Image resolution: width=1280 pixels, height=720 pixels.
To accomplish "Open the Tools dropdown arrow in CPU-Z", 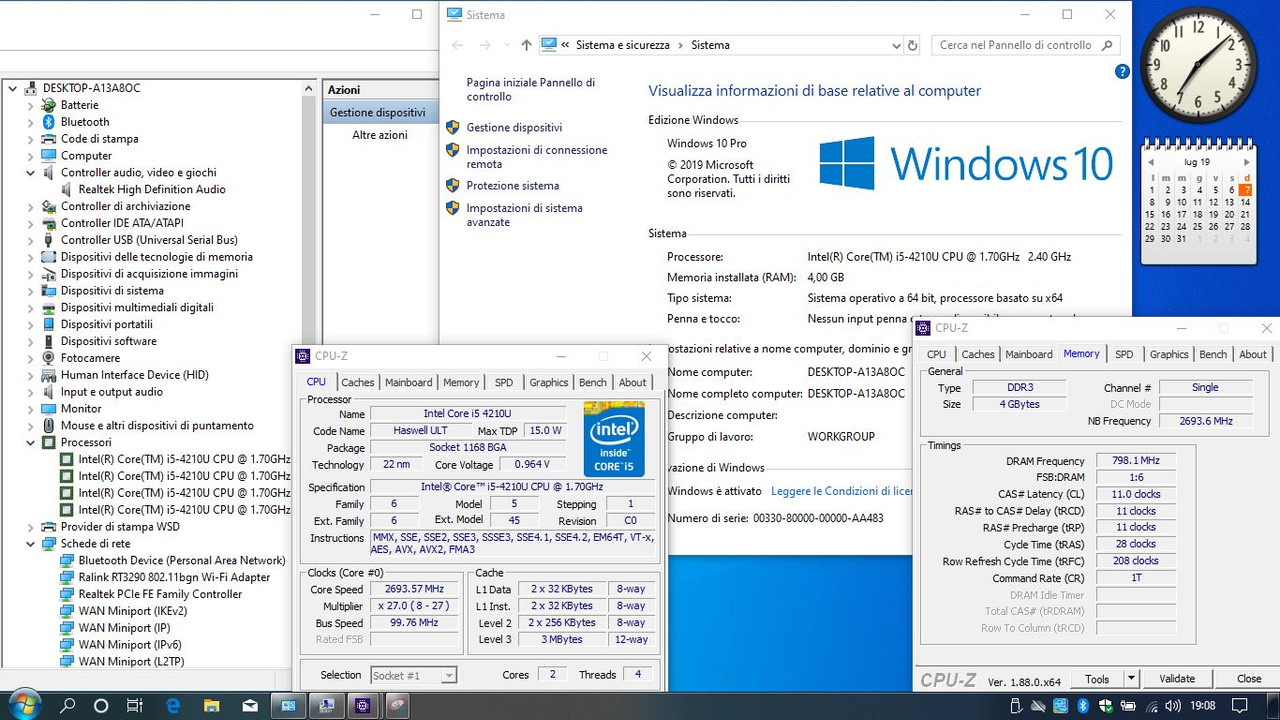I will point(1131,678).
